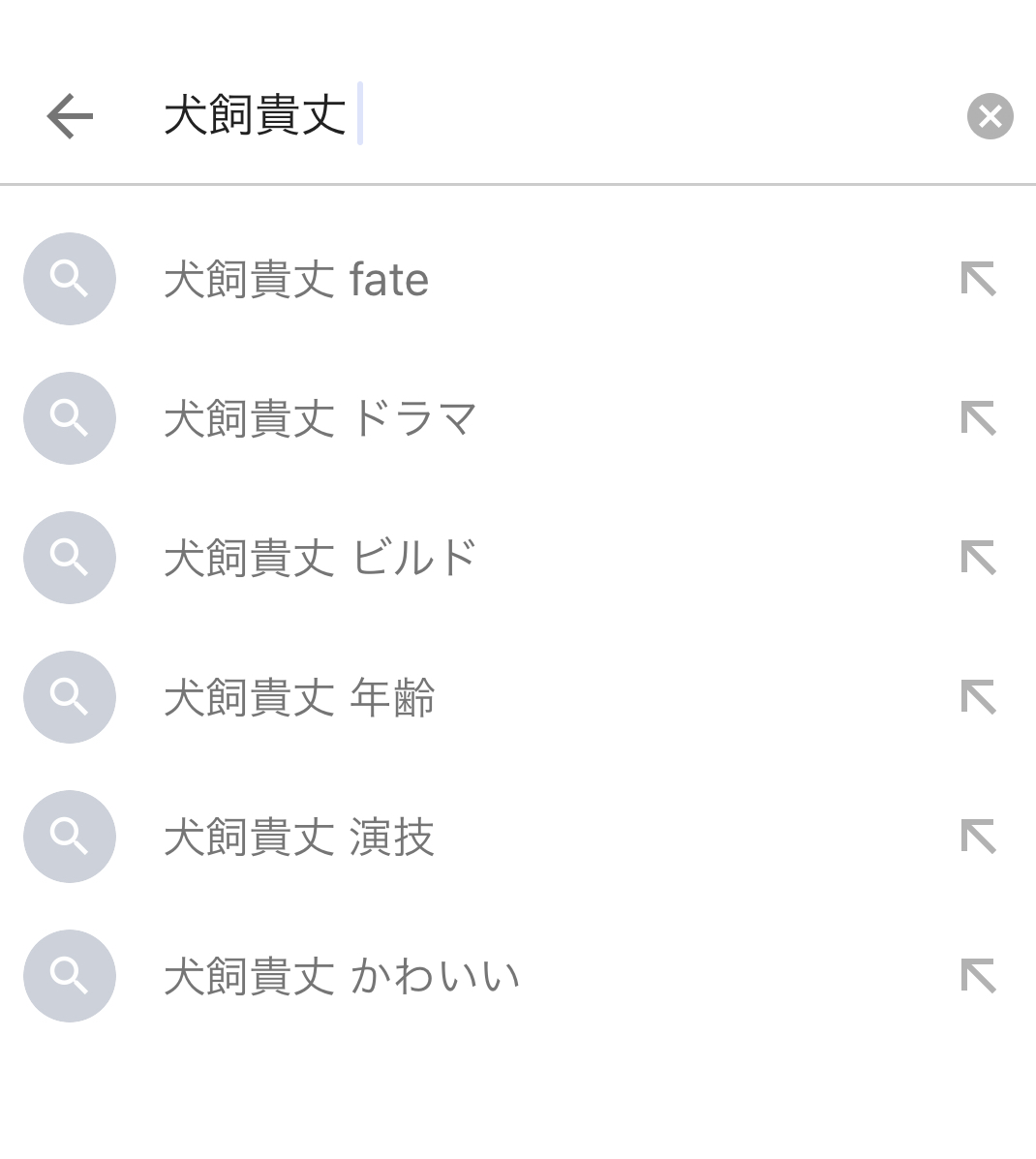This screenshot has width=1036, height=1159.
Task: Tap the magnifier icon beside 犬飼貴丈 かわいい
Action: [70, 976]
